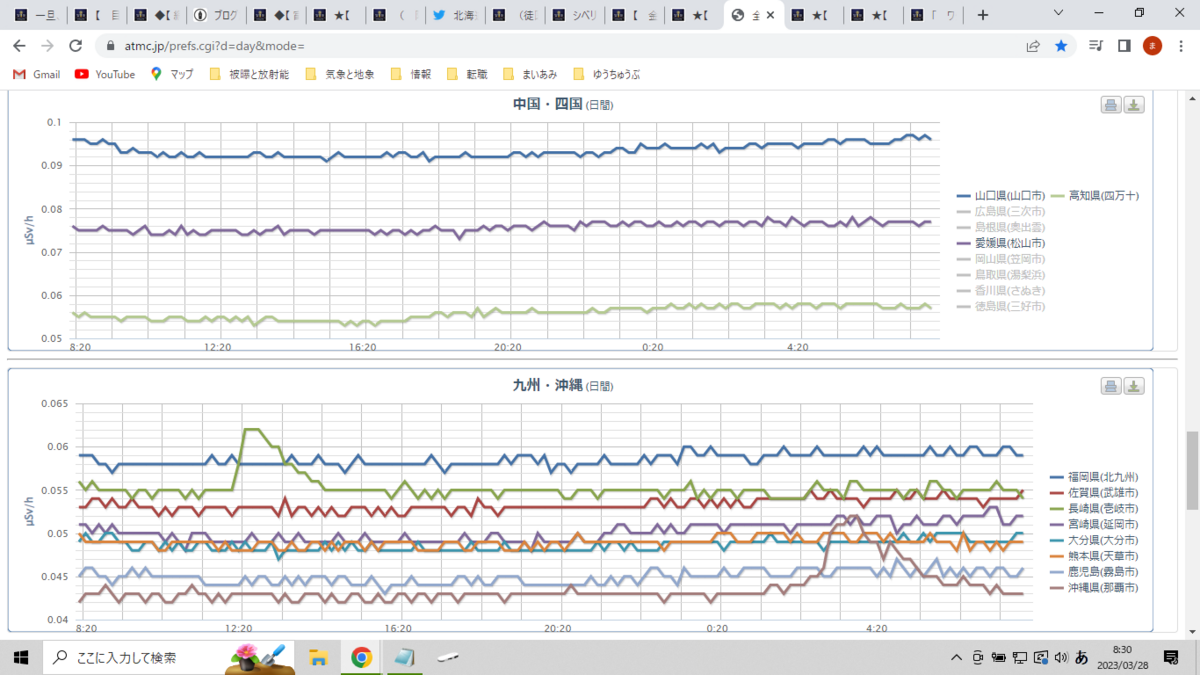Open the media control icon in Chrome toolbar
The image size is (1200, 675).
pyautogui.click(x=1096, y=46)
